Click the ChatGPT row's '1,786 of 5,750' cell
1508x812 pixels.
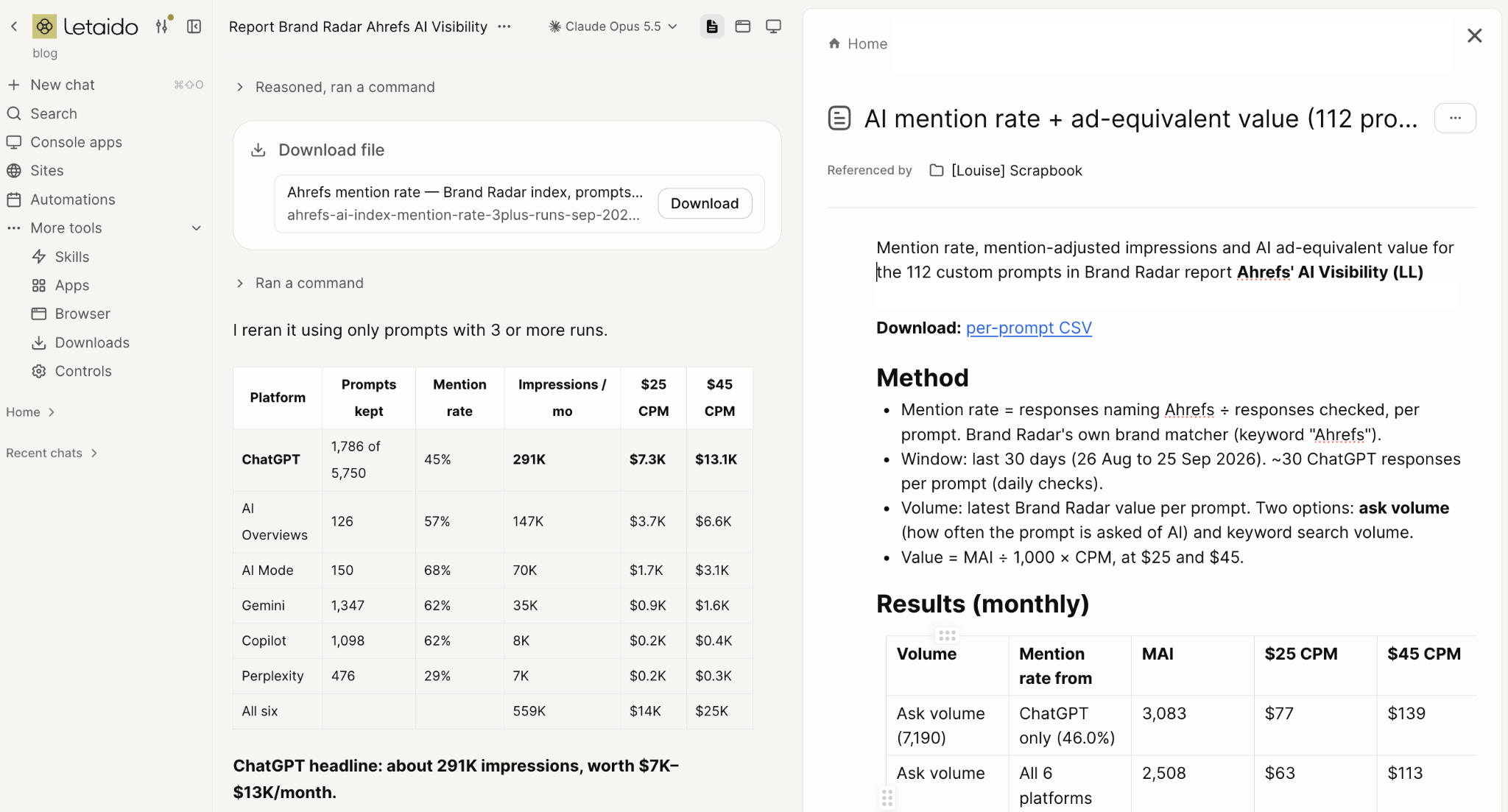point(369,459)
